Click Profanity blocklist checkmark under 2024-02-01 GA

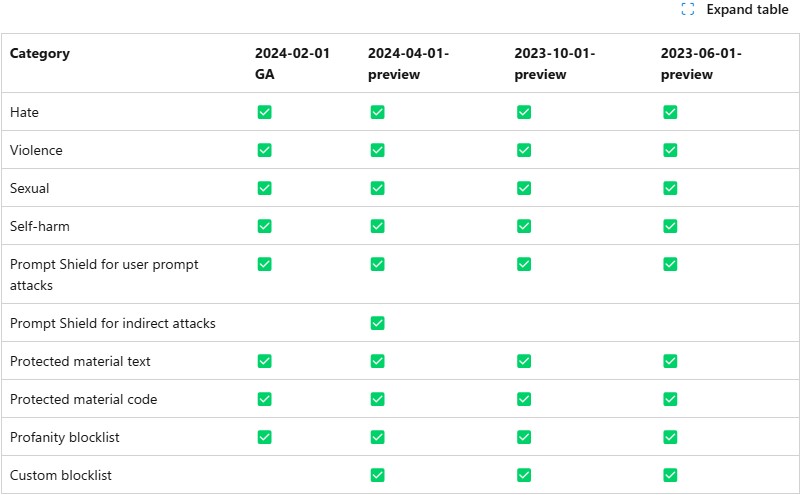[x=264, y=437]
